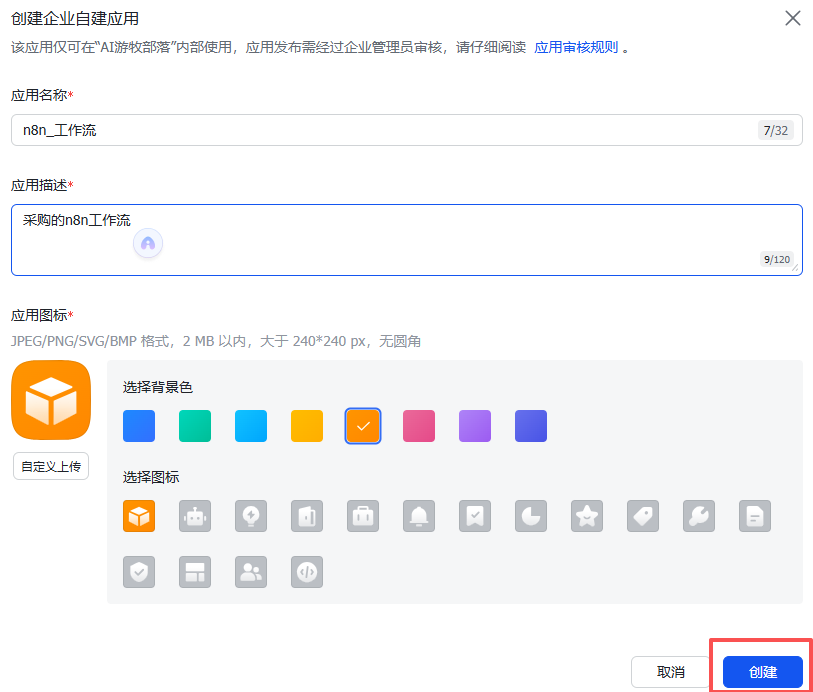Click the 取消 button
Screen dimensions: 813x692
(670, 672)
